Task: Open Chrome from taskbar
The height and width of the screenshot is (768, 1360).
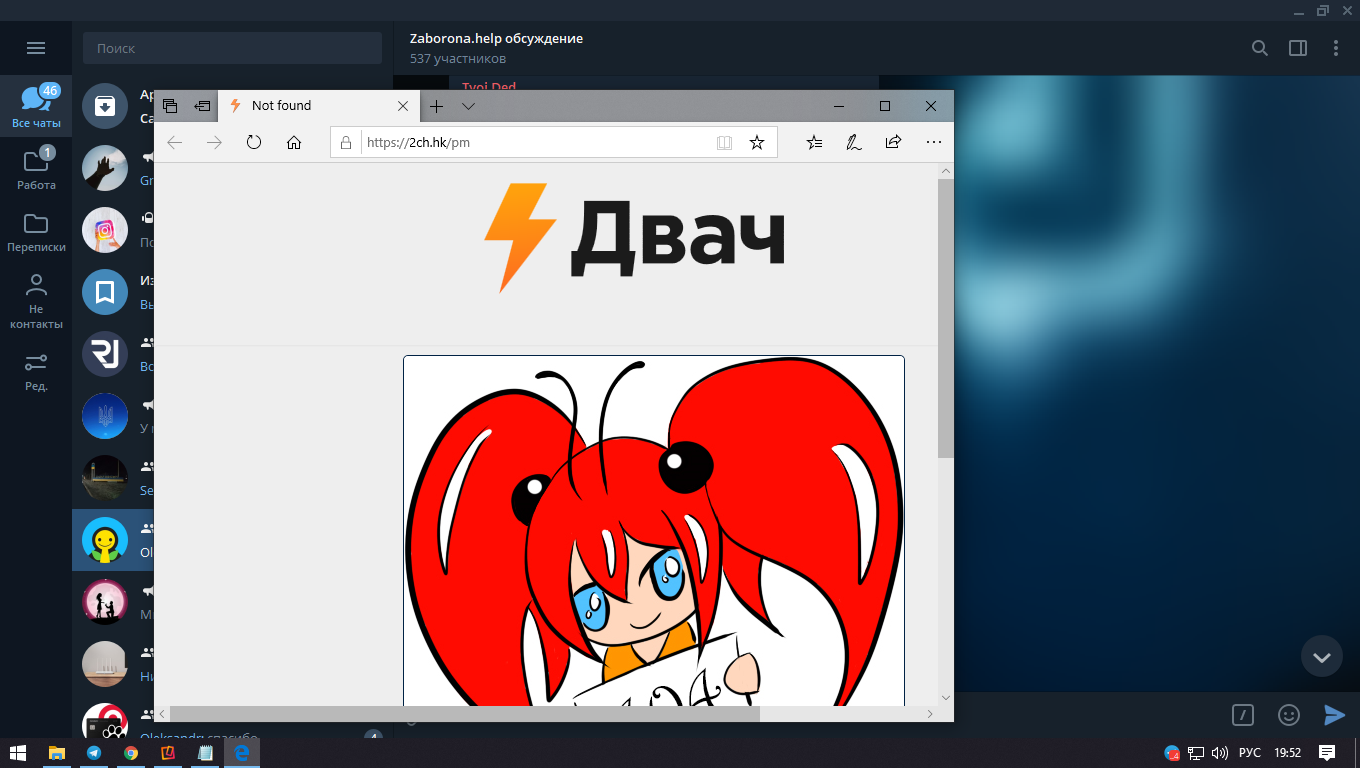Action: point(131,753)
